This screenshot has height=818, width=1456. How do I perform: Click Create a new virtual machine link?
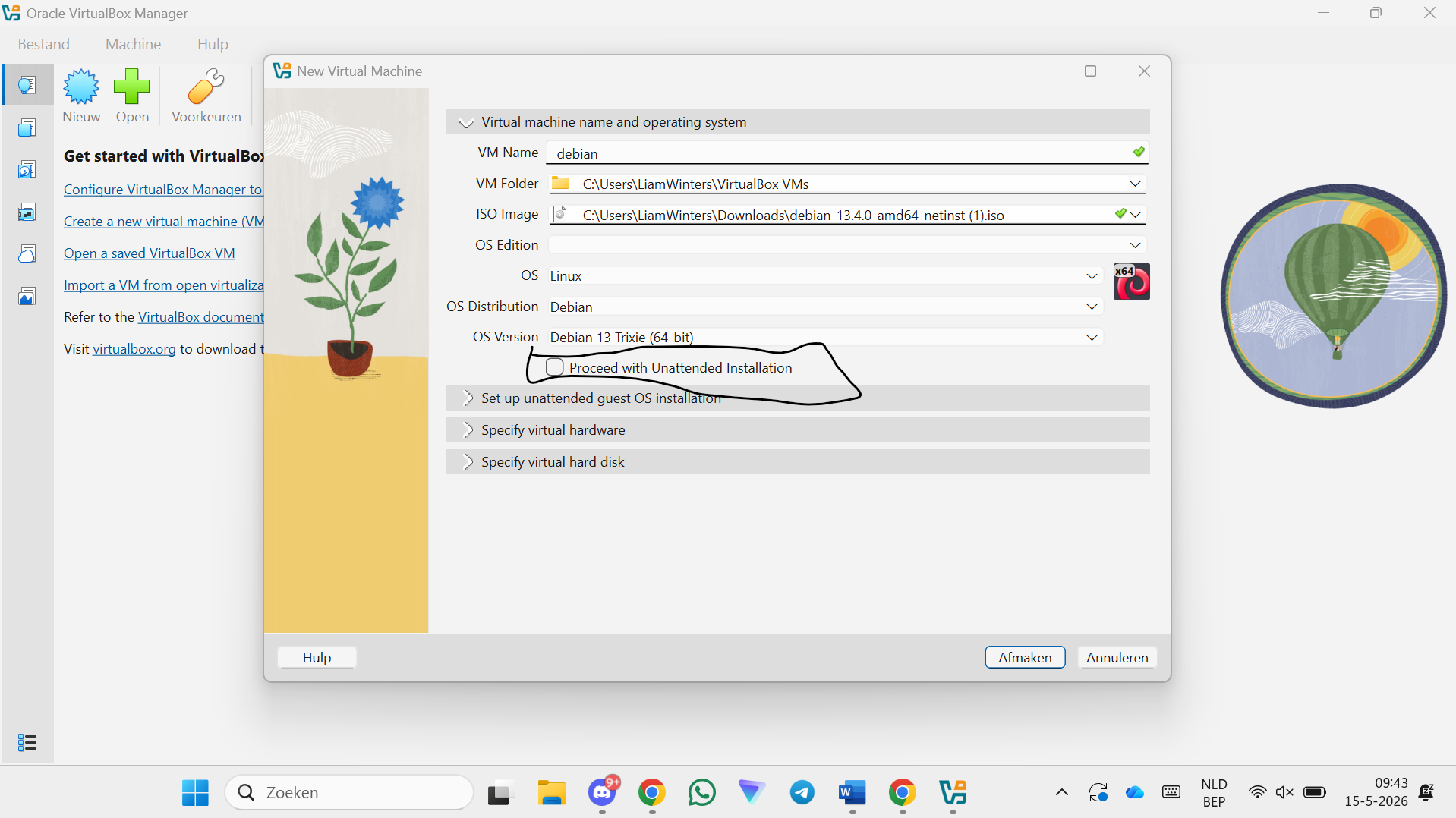(x=163, y=222)
